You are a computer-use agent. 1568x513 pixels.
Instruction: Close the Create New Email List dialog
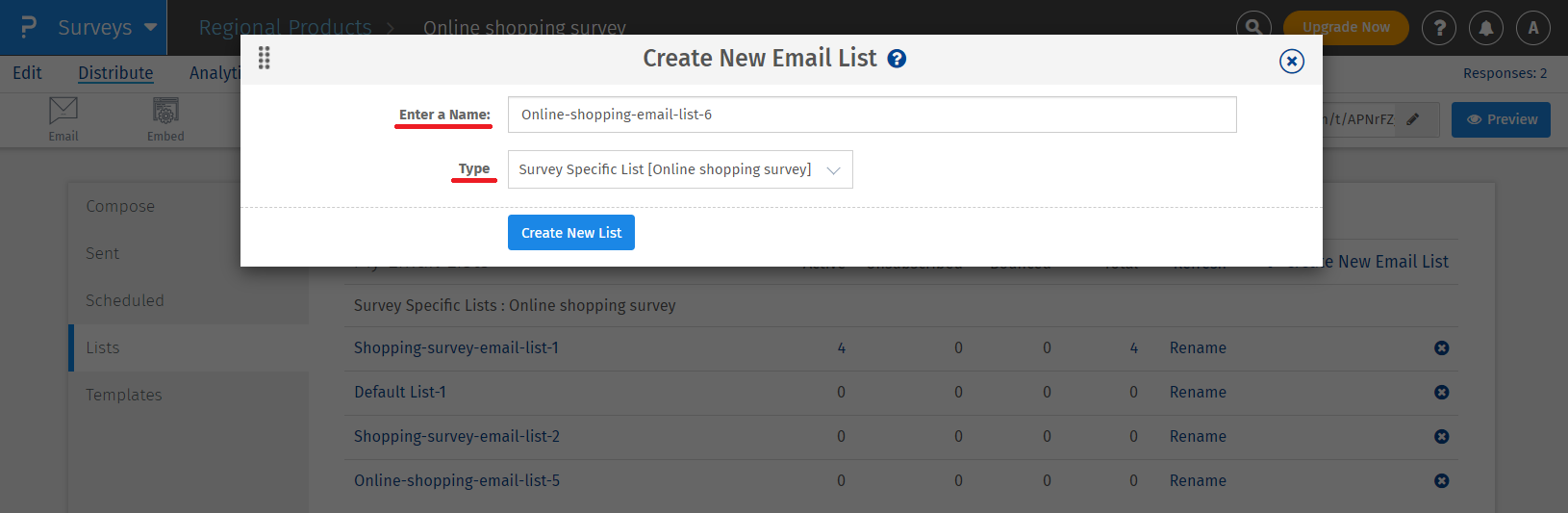[x=1291, y=62]
